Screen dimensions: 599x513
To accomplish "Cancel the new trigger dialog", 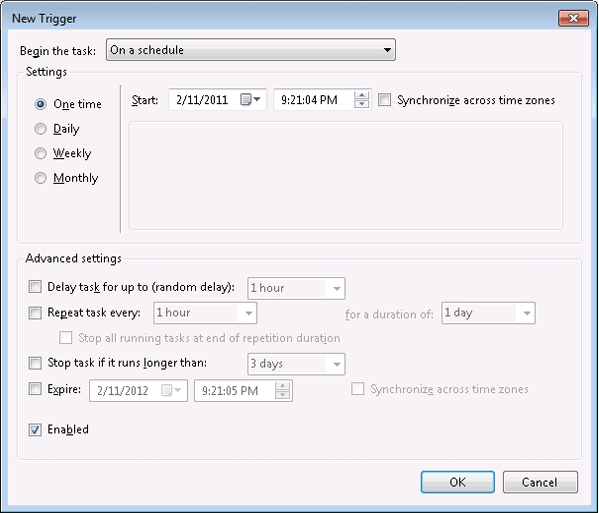I will [x=540, y=482].
